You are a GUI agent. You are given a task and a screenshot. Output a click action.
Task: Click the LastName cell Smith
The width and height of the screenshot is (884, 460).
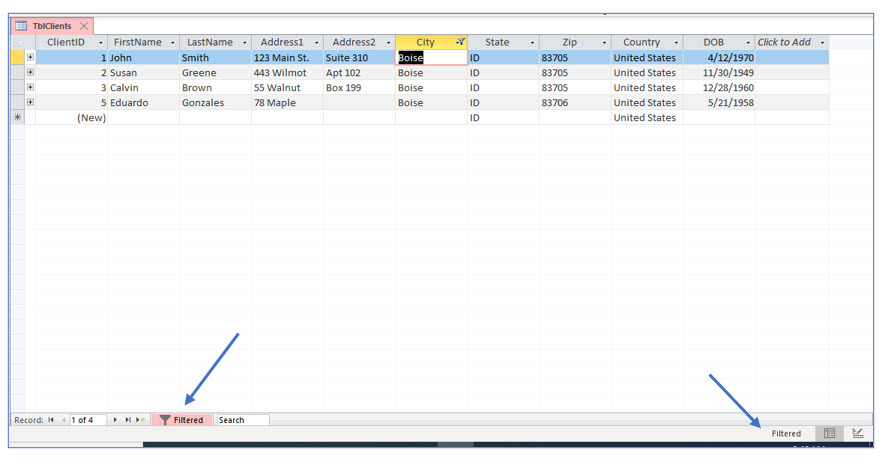click(x=215, y=58)
